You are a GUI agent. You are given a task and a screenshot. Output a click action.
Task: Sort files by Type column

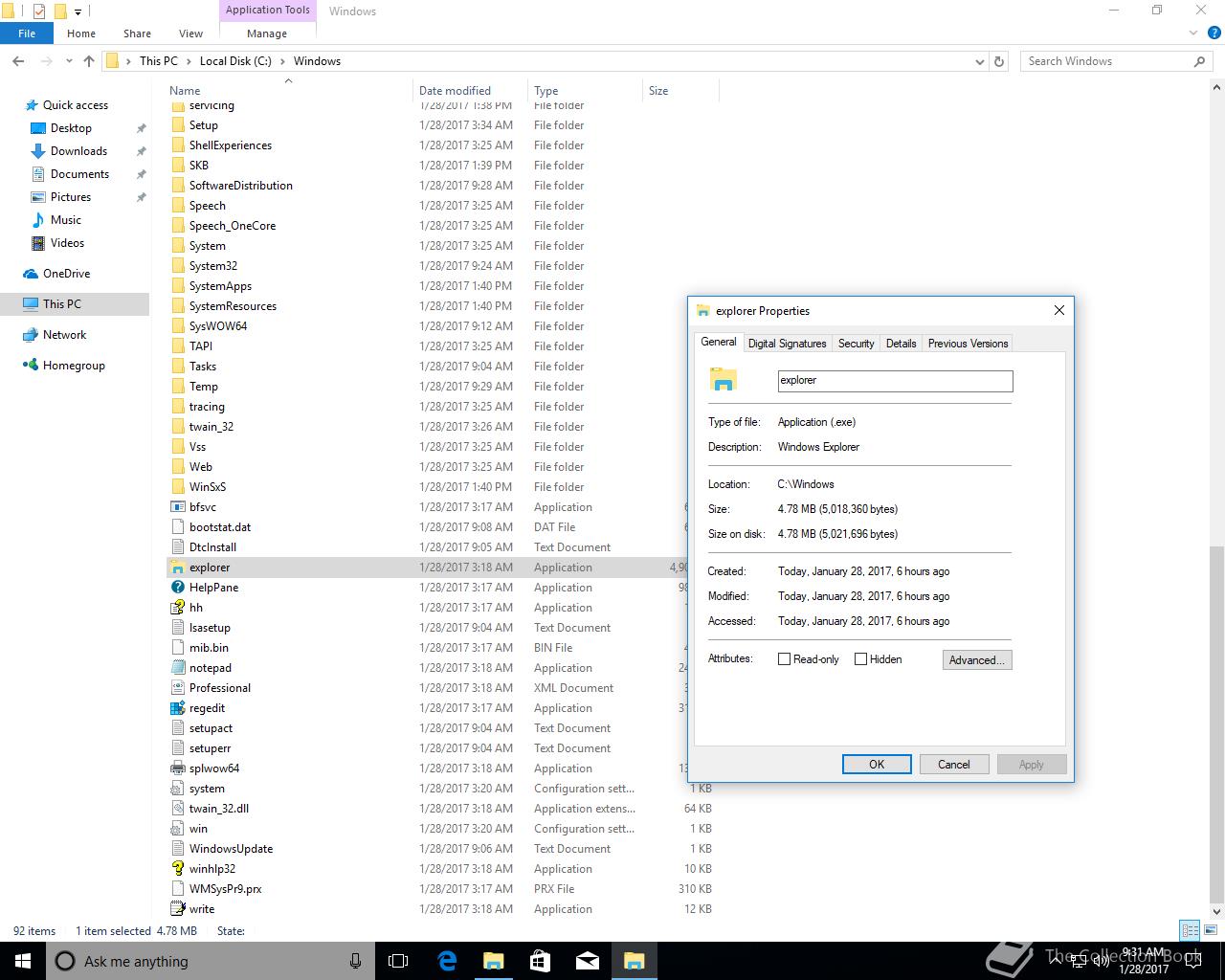pyautogui.click(x=584, y=91)
